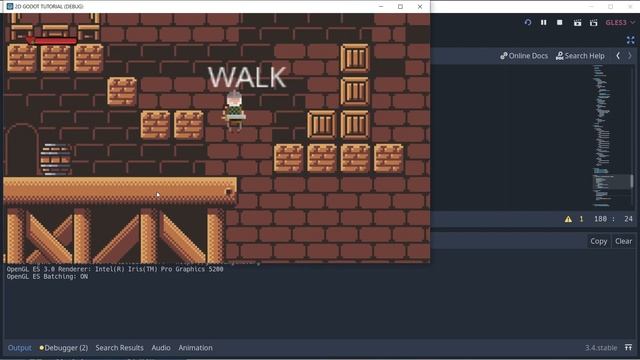Click the OpenGL ES 3.0 Renderer output line

tap(115, 269)
